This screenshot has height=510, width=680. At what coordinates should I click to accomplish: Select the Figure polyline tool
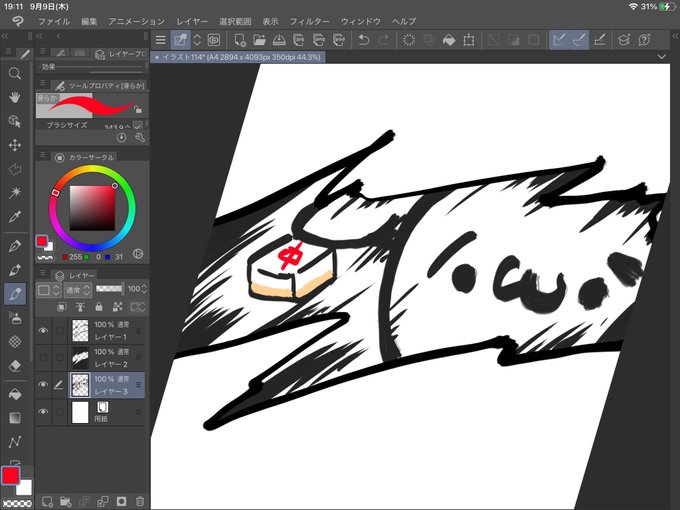pos(15,442)
